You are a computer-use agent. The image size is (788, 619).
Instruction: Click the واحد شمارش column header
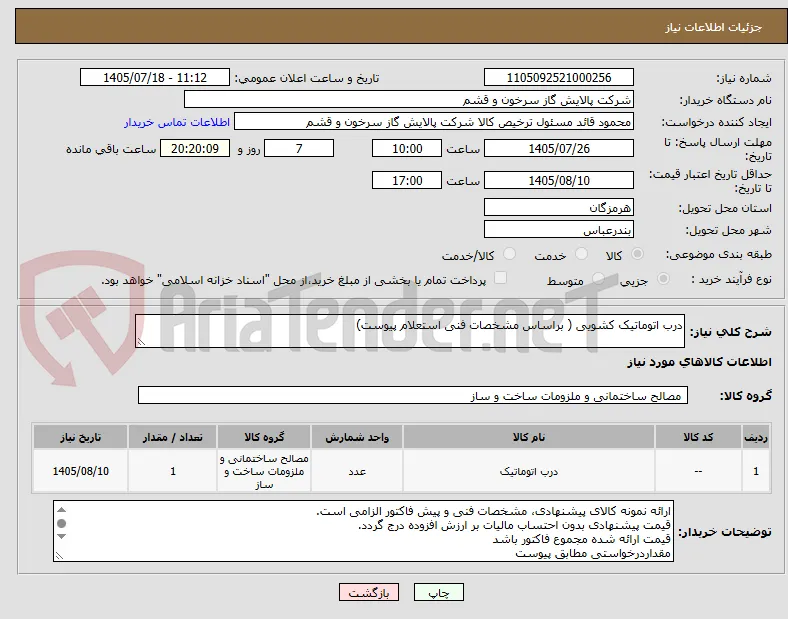pyautogui.click(x=357, y=437)
